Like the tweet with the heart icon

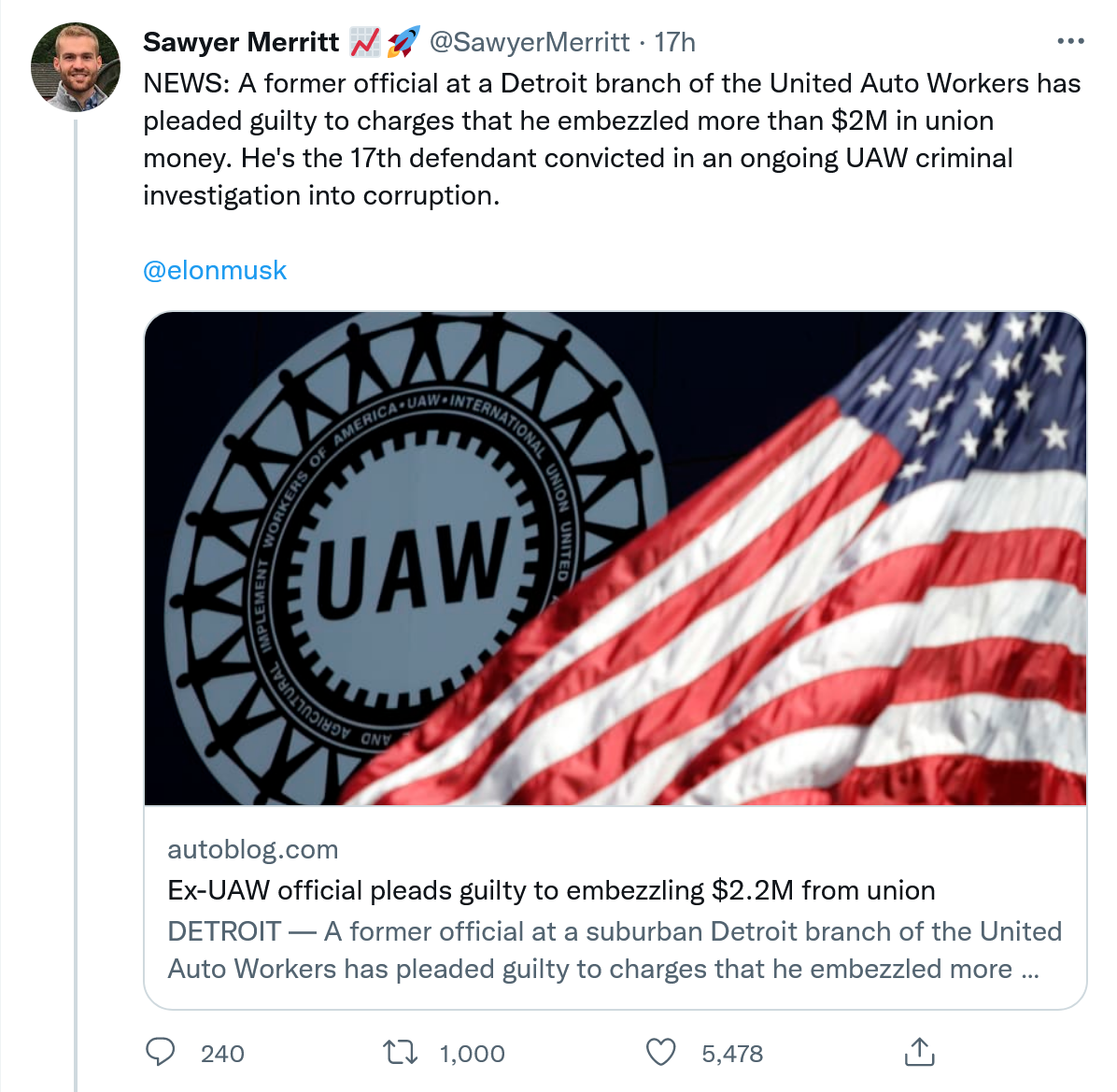click(x=661, y=1052)
